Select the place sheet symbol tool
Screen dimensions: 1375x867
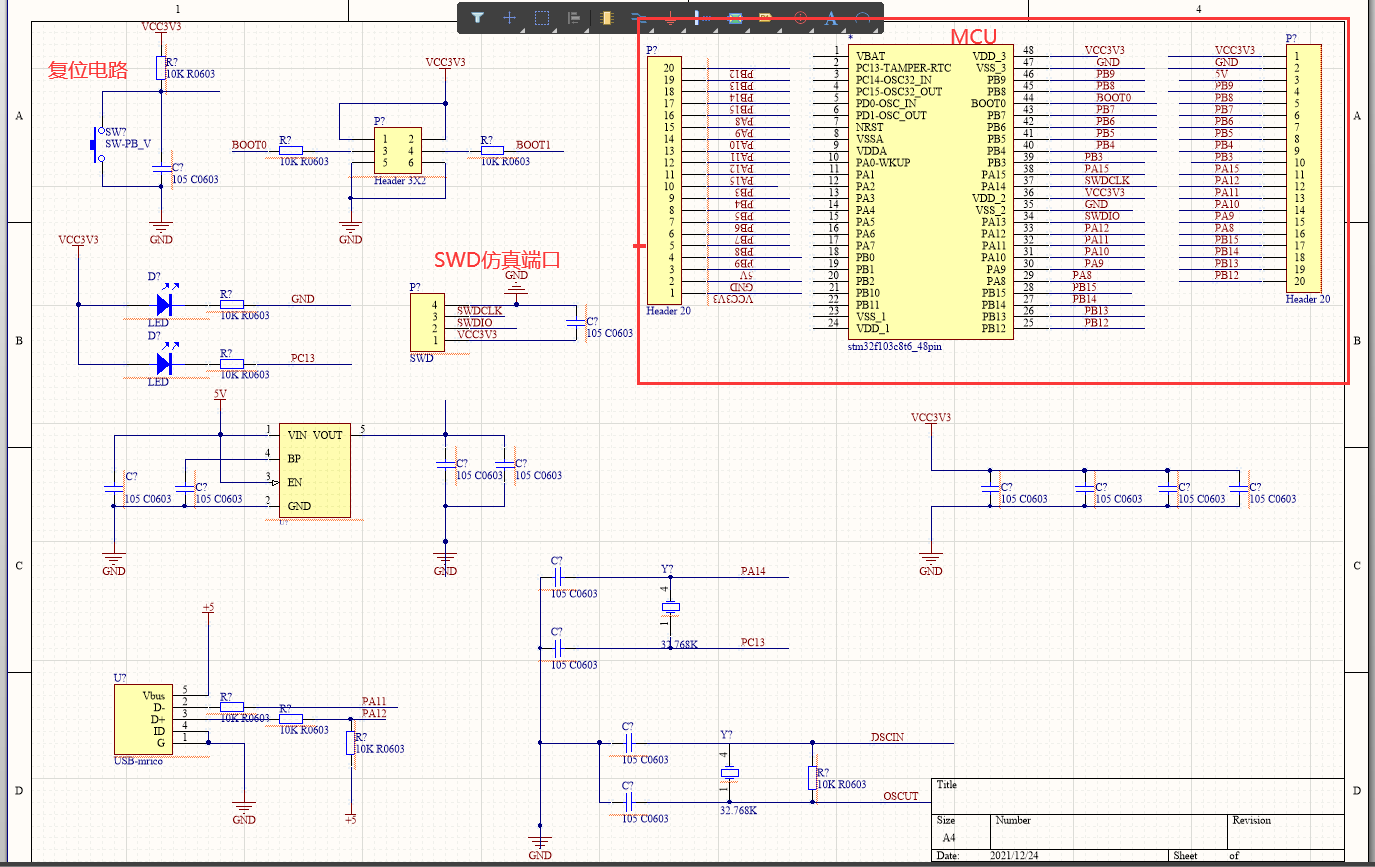(x=735, y=17)
